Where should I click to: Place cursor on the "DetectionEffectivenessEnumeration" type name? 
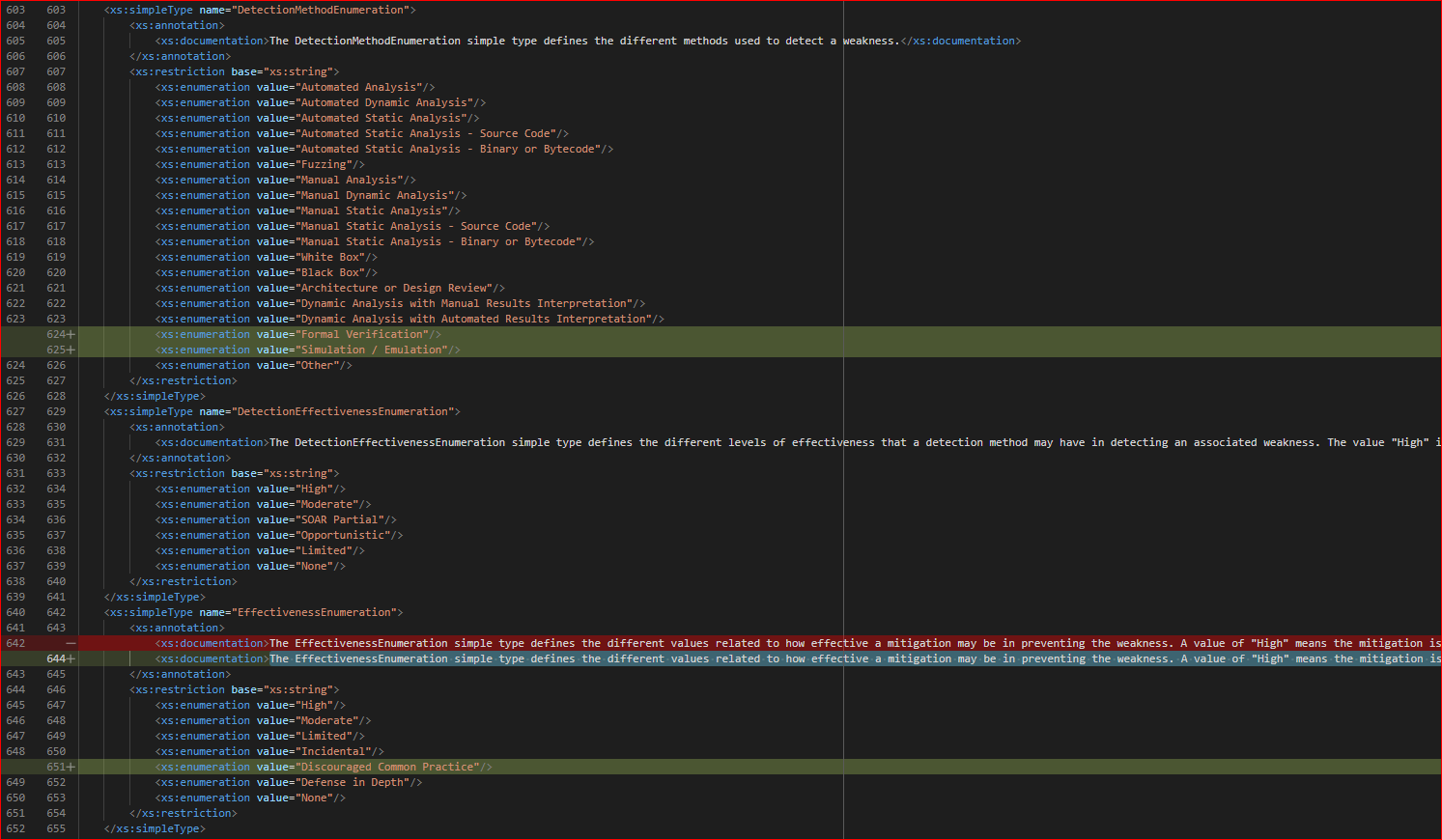pyautogui.click(x=338, y=410)
